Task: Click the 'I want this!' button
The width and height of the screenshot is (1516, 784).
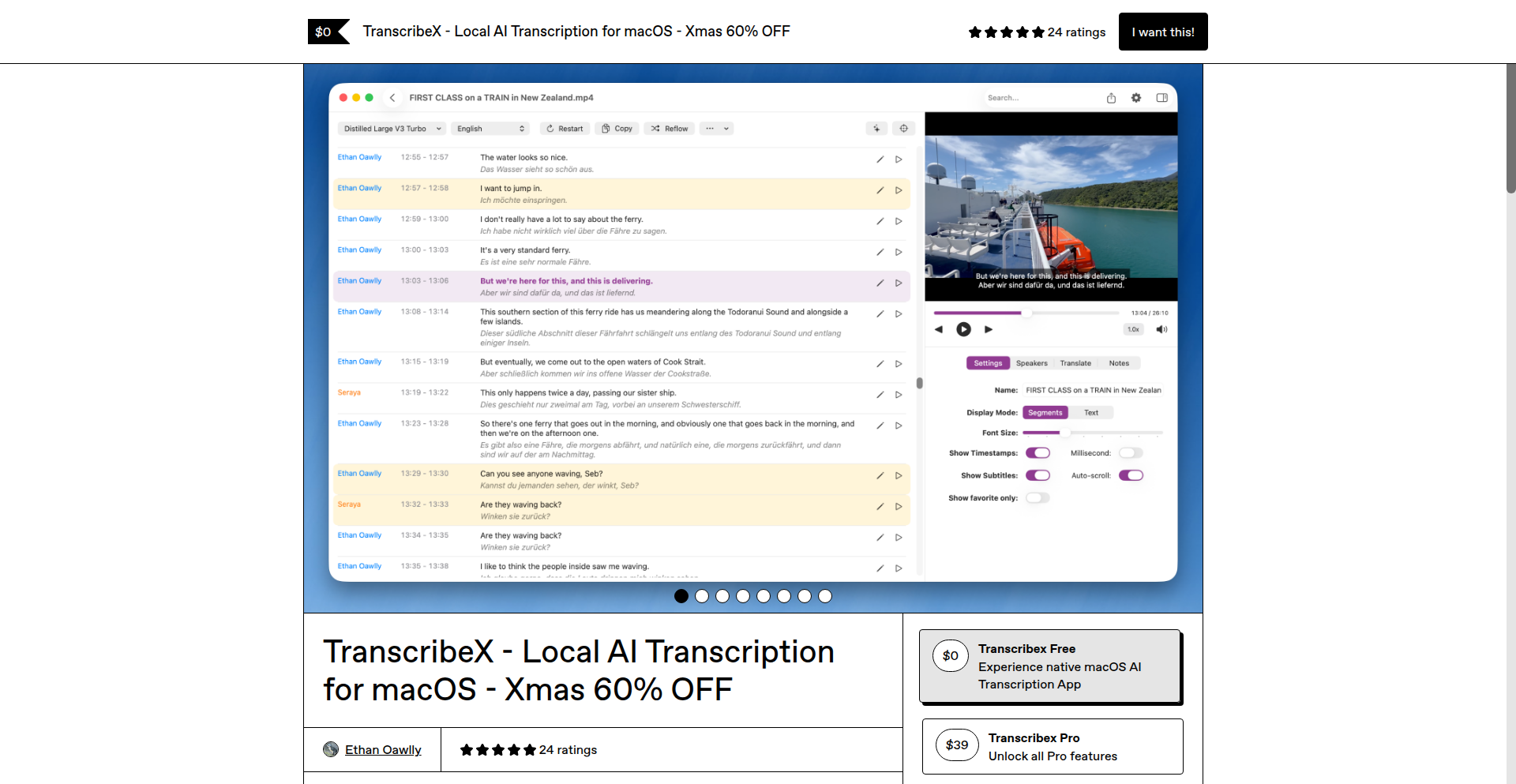Action: tap(1162, 32)
